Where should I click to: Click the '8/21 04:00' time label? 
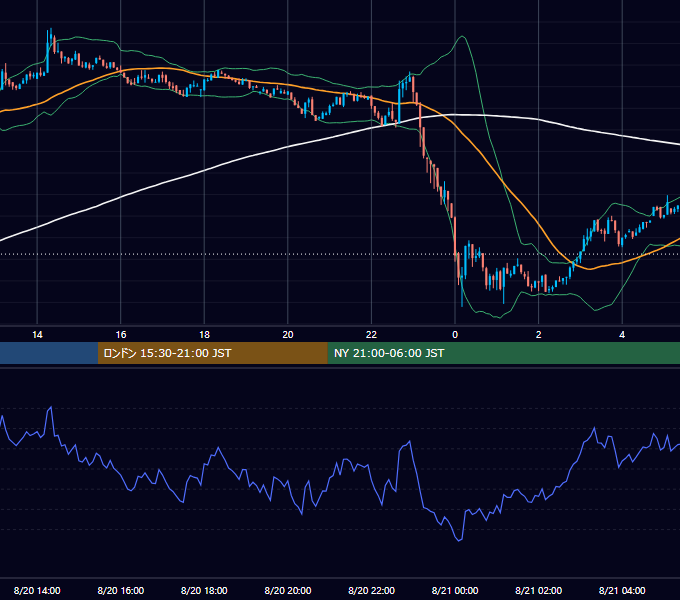click(622, 590)
